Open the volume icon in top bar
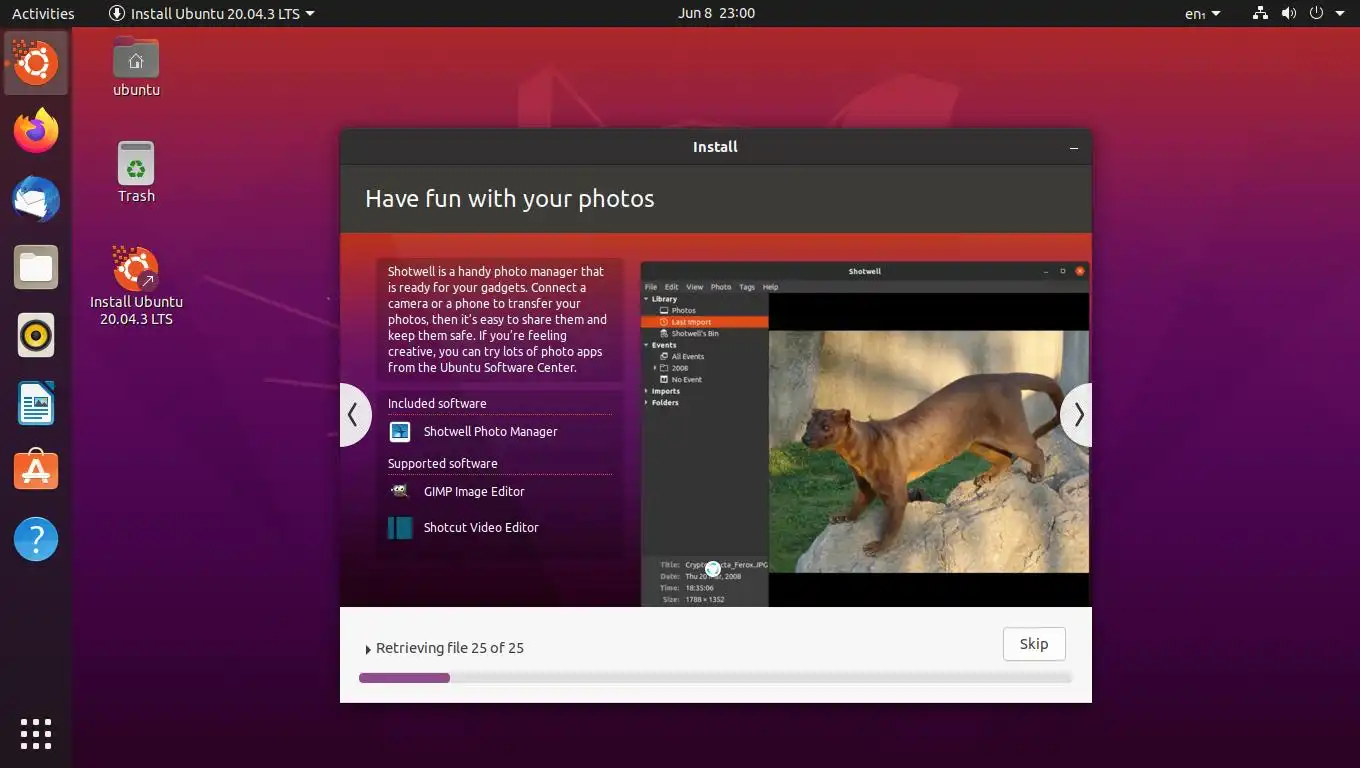This screenshot has width=1360, height=768. point(1288,13)
